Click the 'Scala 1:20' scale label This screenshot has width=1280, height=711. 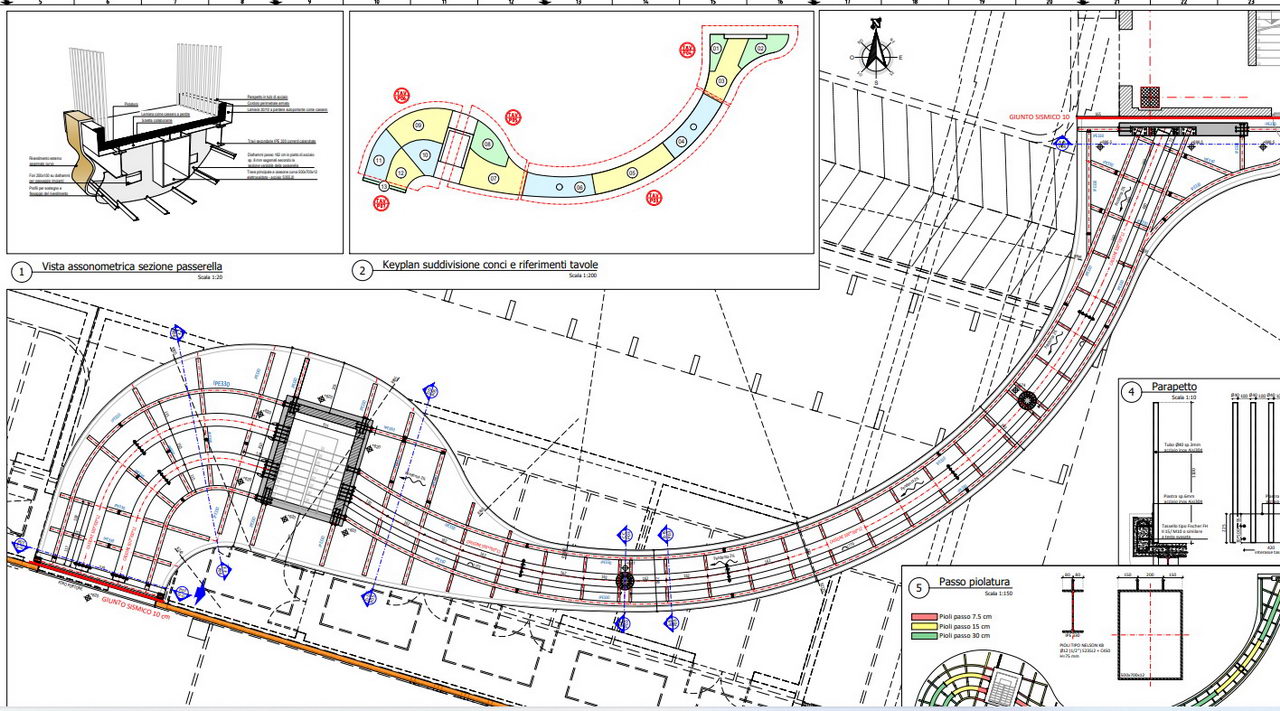210,276
